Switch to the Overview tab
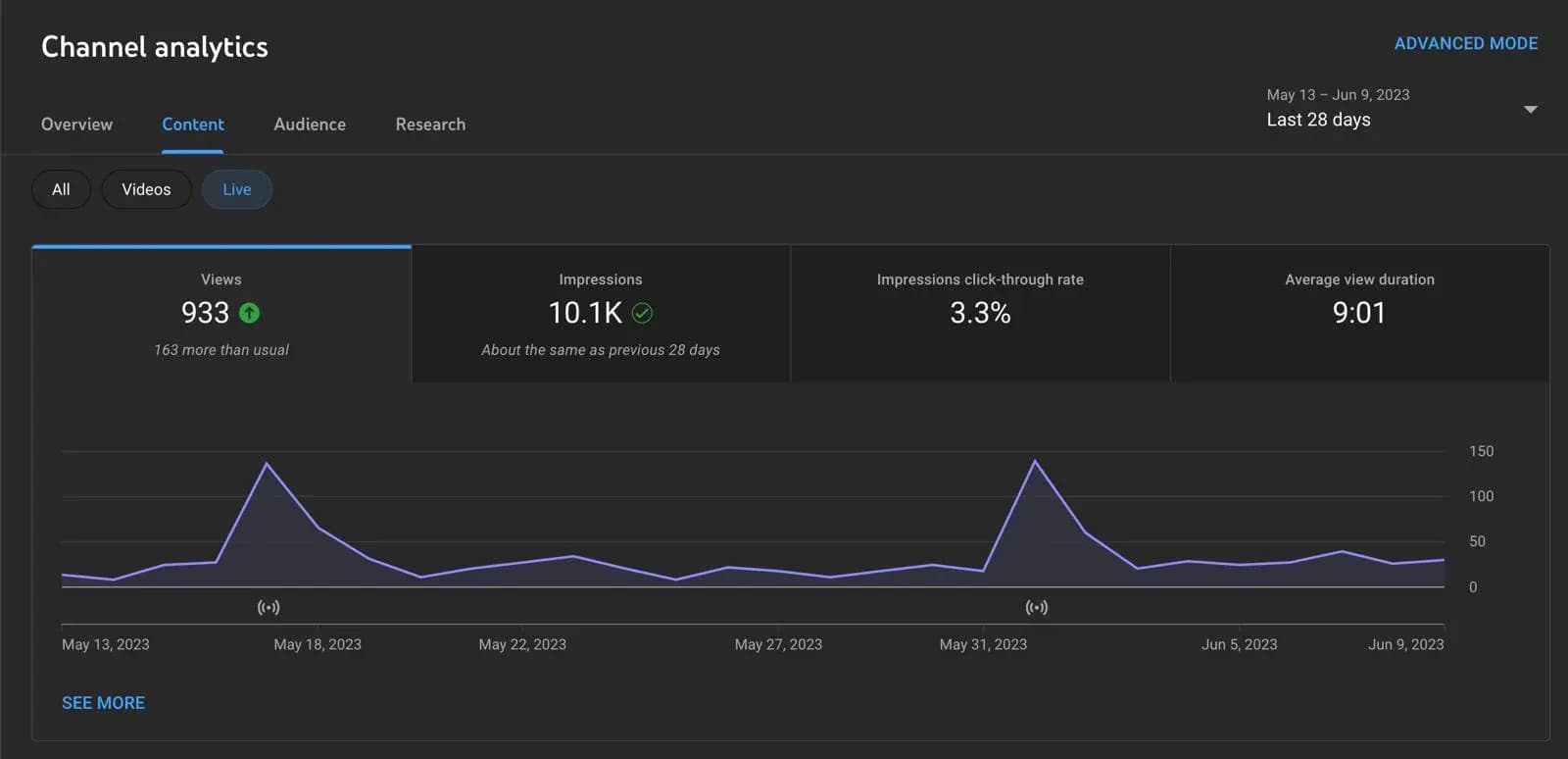 click(76, 125)
